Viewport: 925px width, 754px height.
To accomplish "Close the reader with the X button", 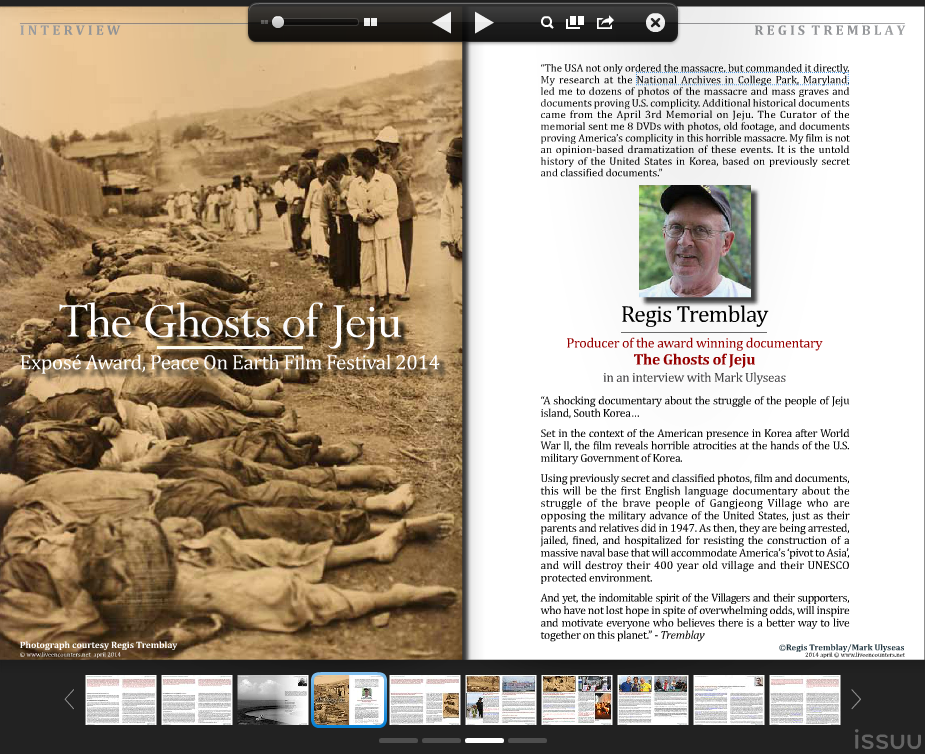I will 655,22.
